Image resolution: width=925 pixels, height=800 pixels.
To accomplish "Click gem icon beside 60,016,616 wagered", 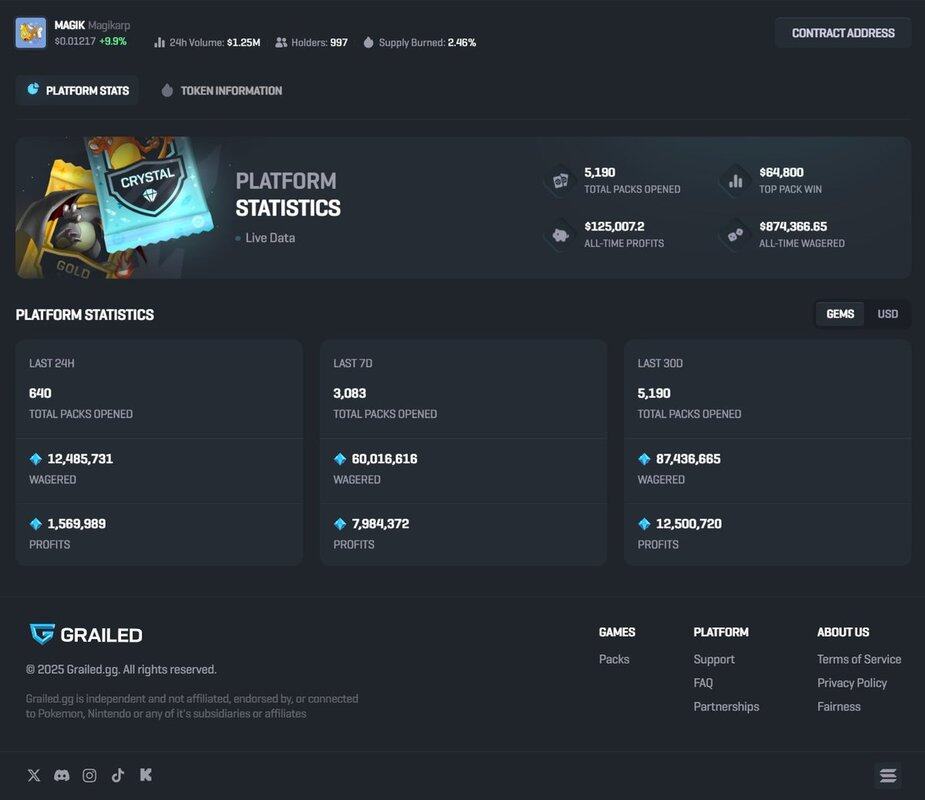I will pyautogui.click(x=340, y=459).
